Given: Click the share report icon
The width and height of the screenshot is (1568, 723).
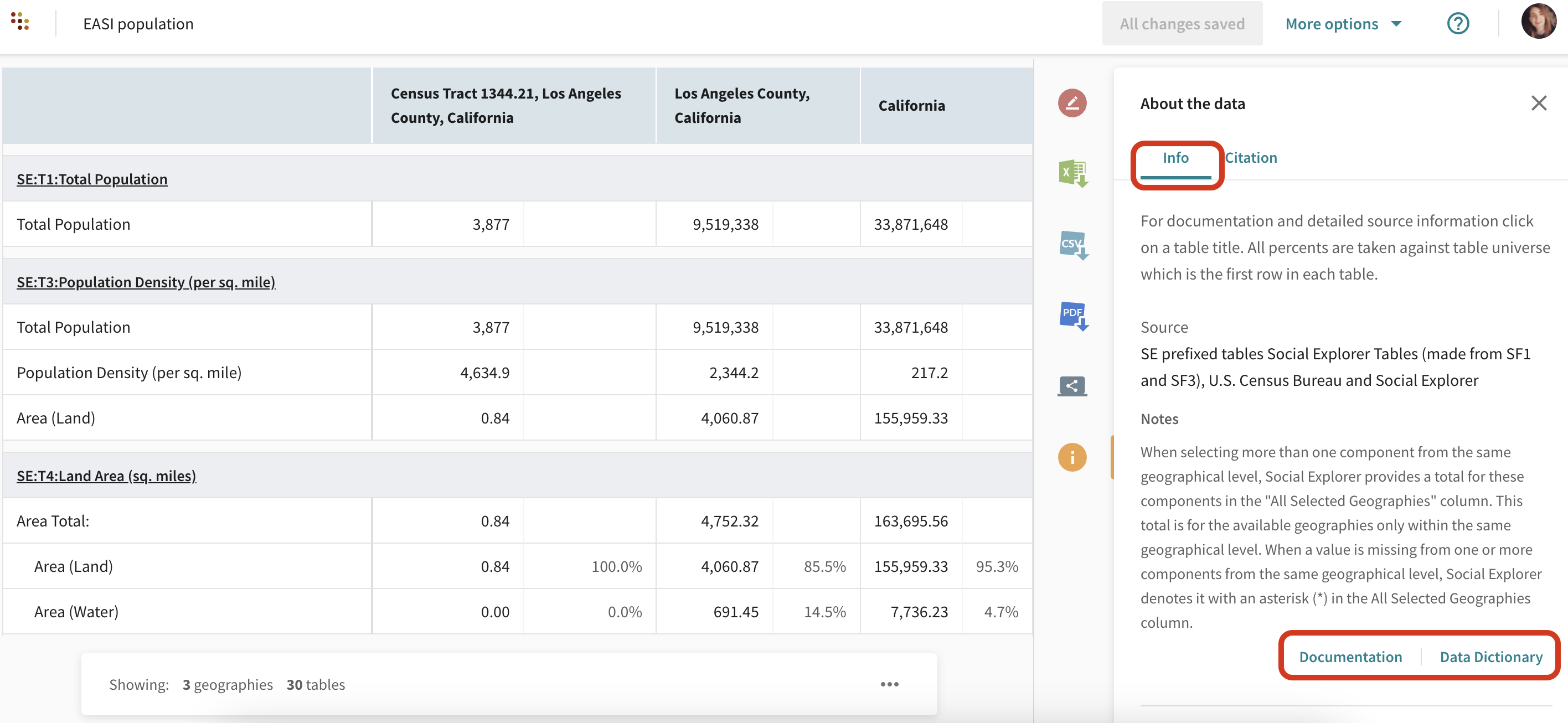Looking at the screenshot, I should click(1072, 386).
